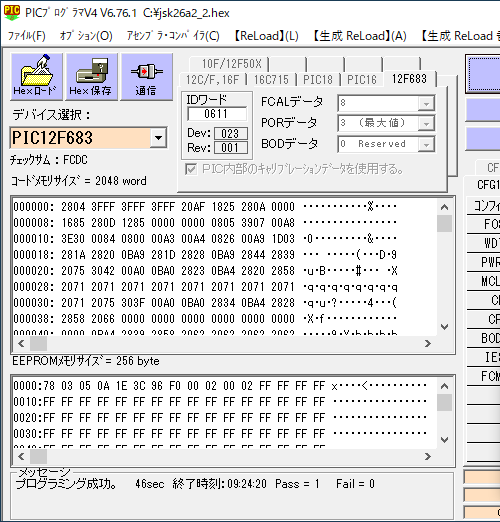This screenshot has width=500, height=522.
Task: Open the communication settings connector icon
Action: pos(147,77)
